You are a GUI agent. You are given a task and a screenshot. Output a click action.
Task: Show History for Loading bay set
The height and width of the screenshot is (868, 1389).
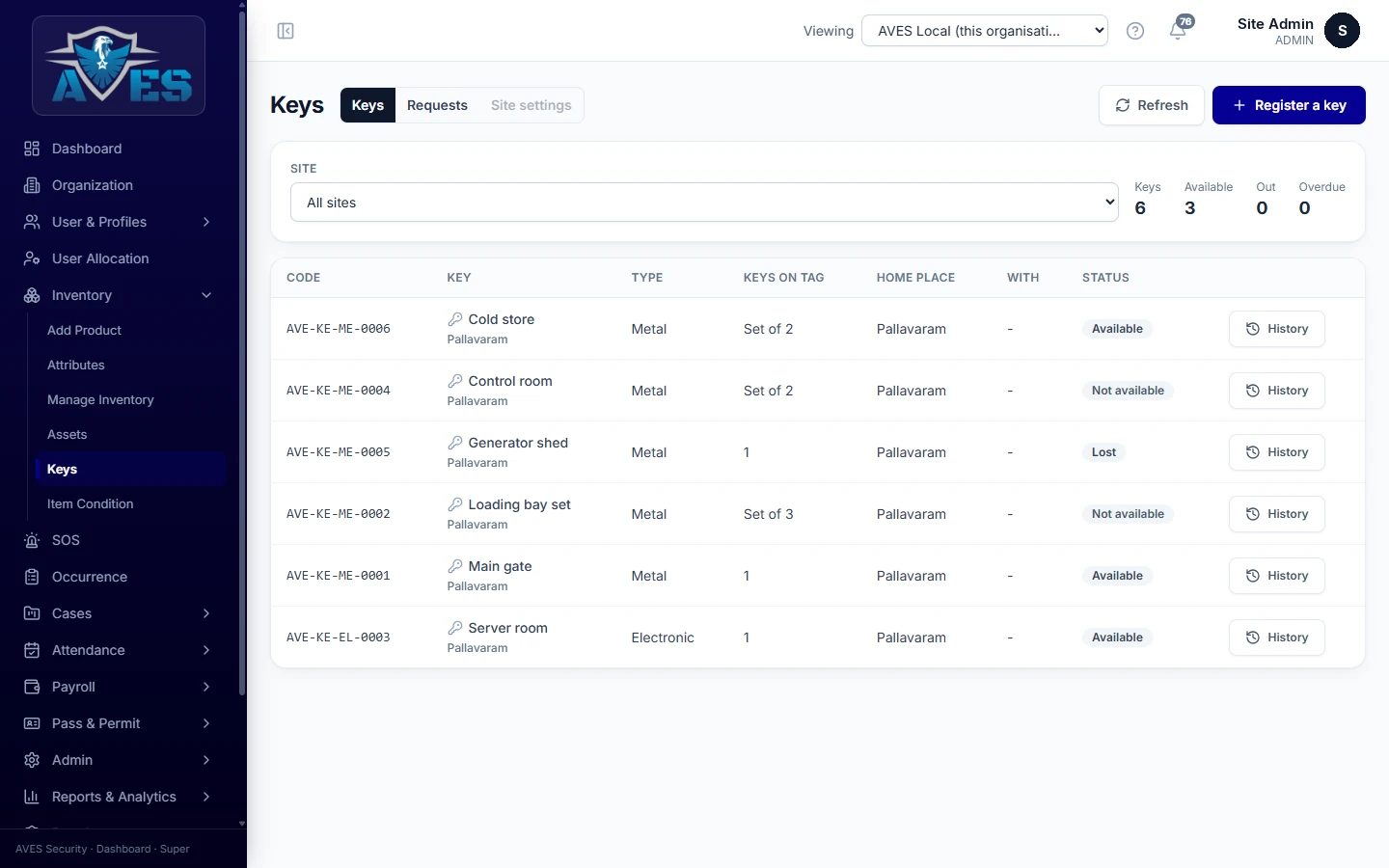1277,514
